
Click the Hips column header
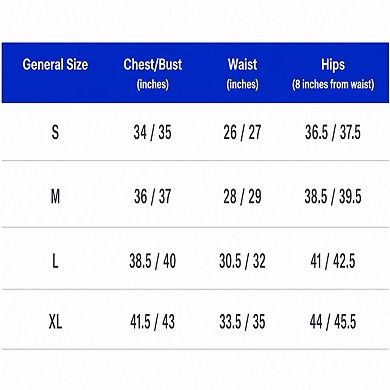[x=333, y=73]
